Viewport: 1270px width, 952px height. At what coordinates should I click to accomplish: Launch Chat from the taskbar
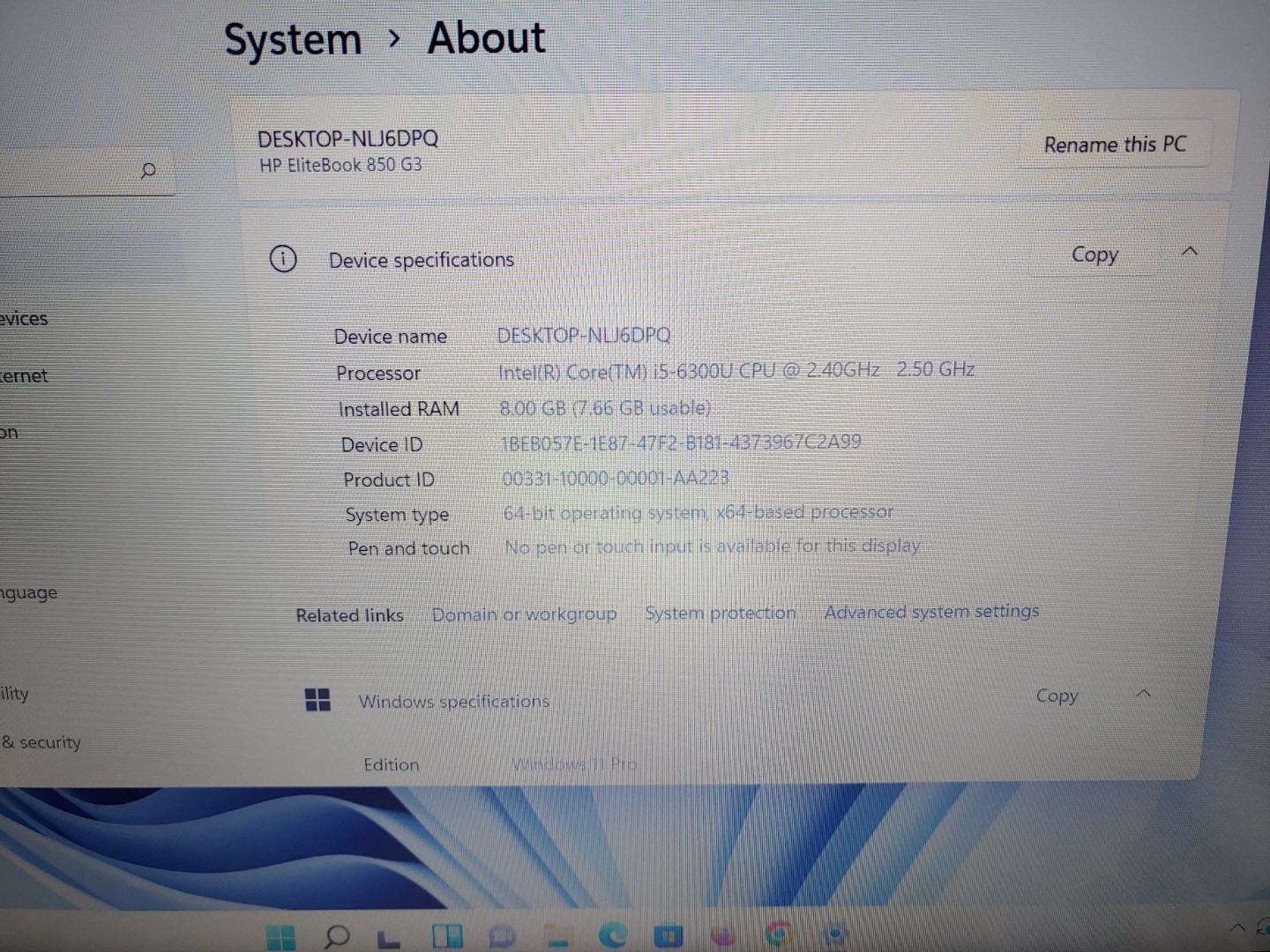point(502,935)
